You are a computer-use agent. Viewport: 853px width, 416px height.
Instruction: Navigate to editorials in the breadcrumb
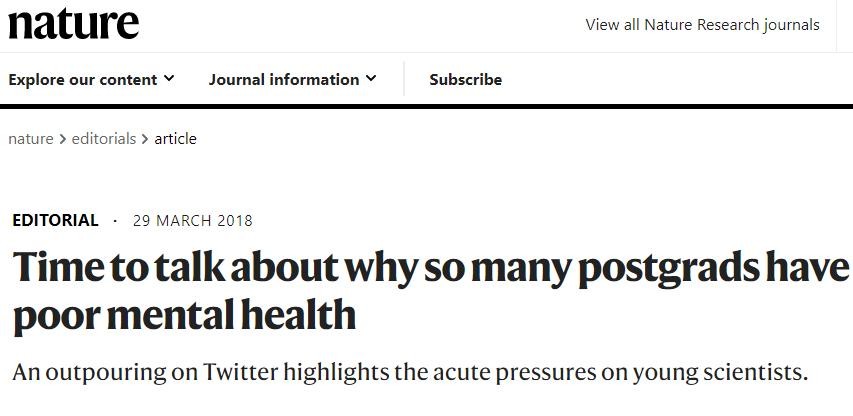coord(103,139)
